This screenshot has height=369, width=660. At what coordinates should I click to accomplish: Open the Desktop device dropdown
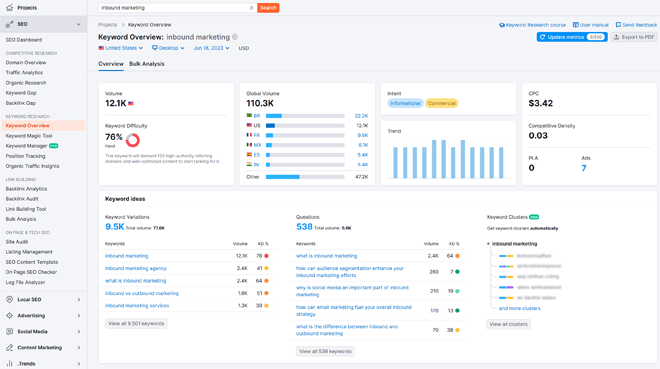[x=168, y=48]
